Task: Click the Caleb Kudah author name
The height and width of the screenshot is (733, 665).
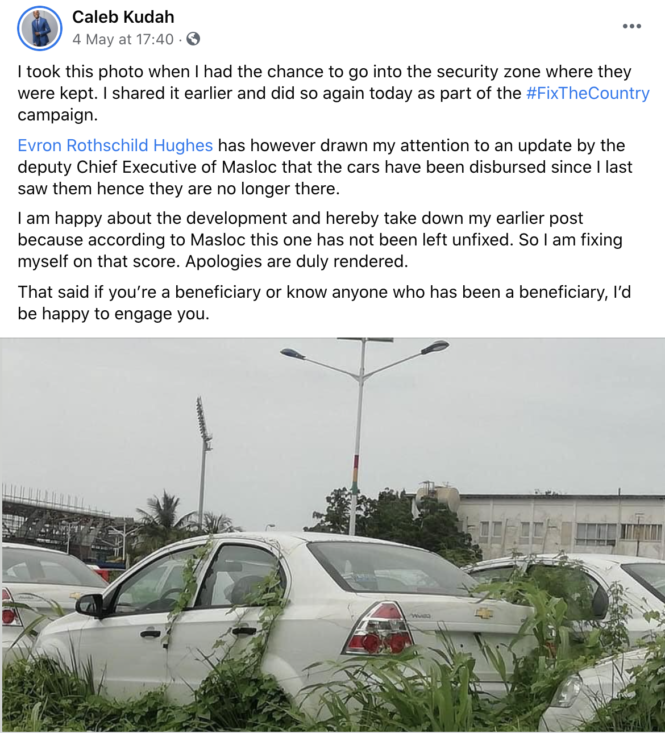Action: point(123,17)
